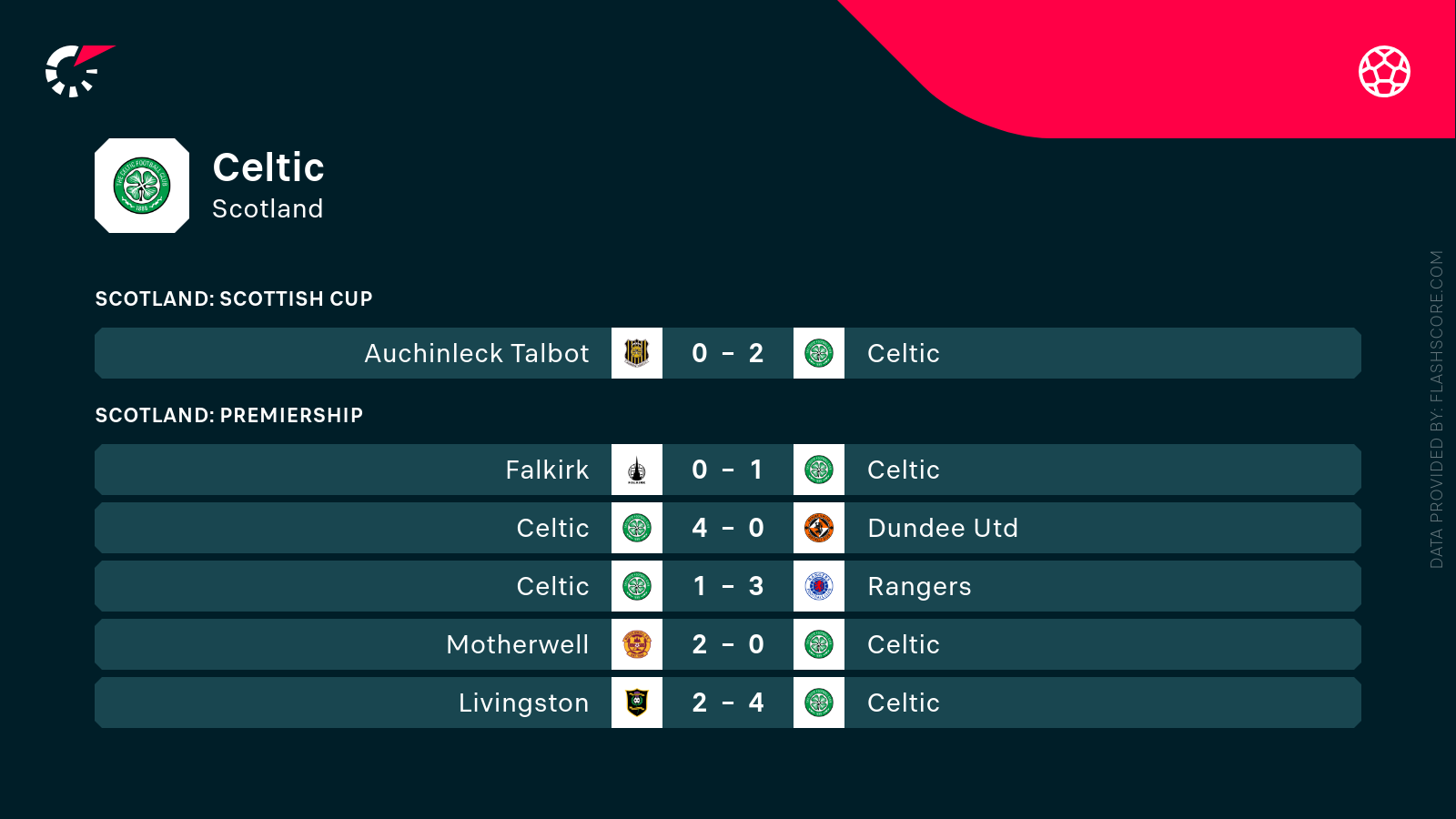
Task: Click the Flashscore logo in the corner
Action: pyautogui.click(x=78, y=71)
